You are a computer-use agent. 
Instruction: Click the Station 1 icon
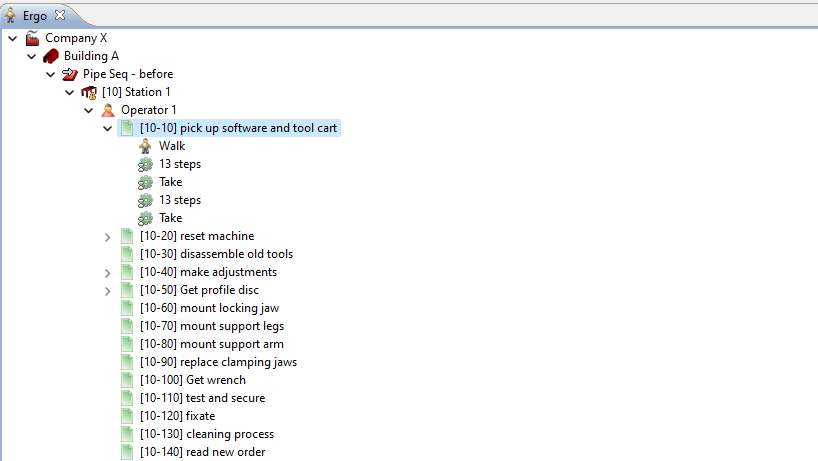click(x=89, y=92)
